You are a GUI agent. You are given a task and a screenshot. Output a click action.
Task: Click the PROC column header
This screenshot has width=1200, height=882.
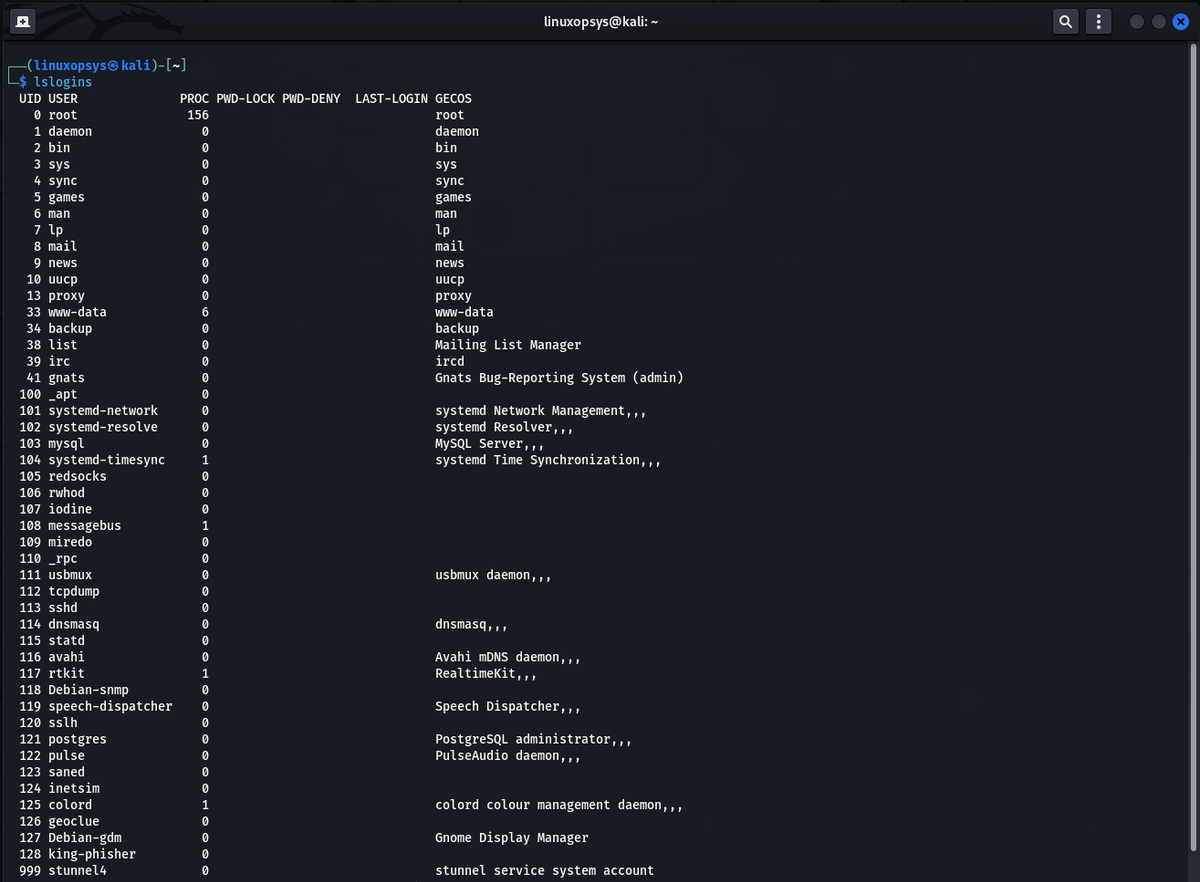[x=194, y=99]
